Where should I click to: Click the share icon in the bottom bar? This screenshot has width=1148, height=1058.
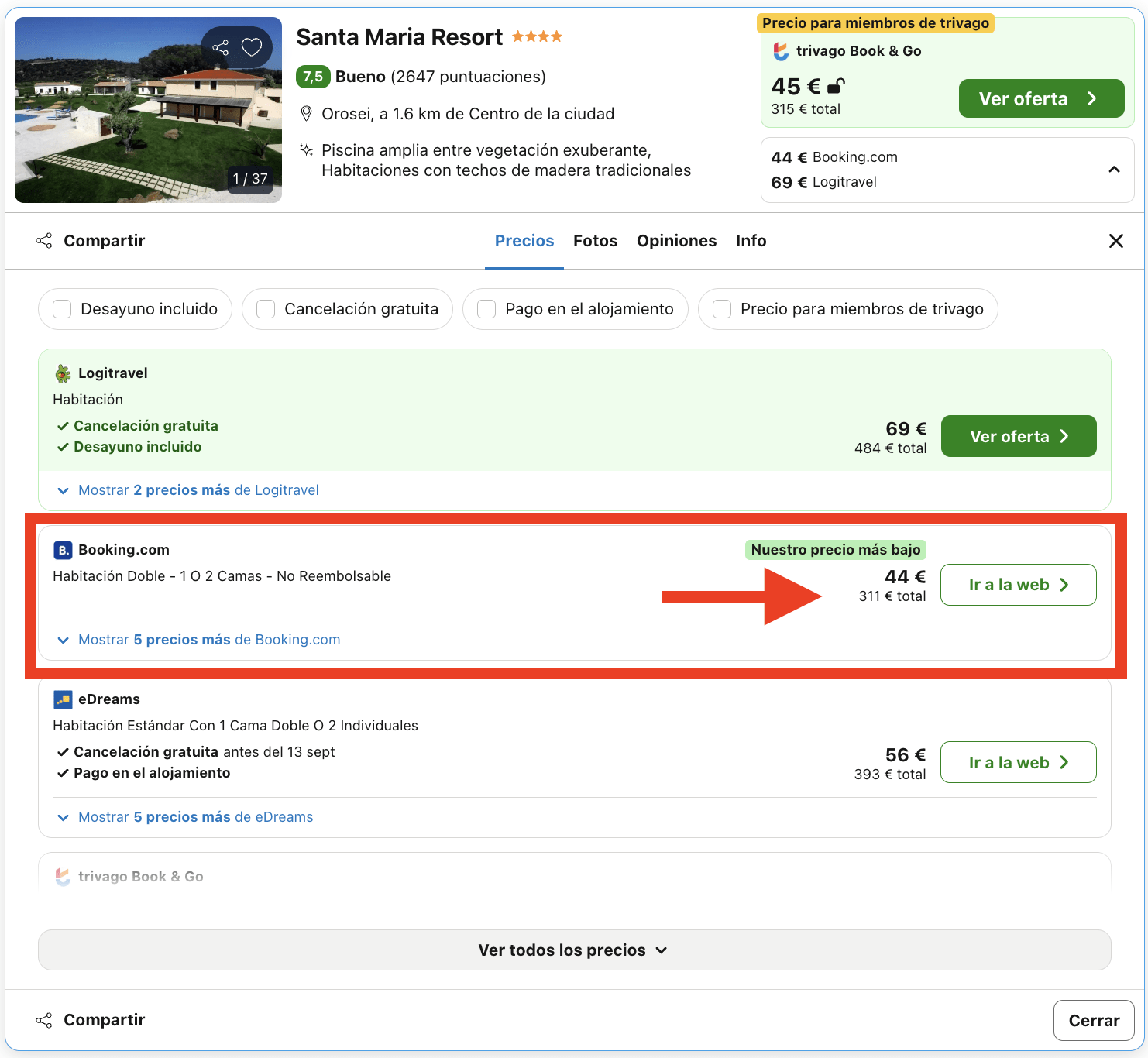pyautogui.click(x=44, y=1019)
